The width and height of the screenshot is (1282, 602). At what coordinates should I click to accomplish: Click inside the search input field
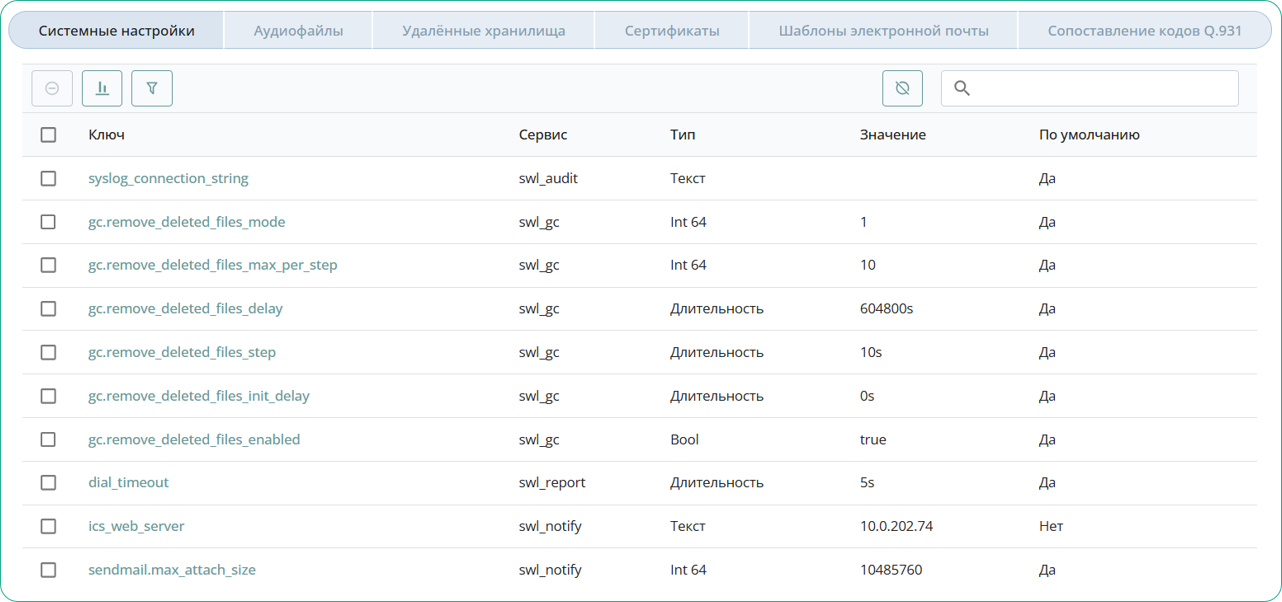[x=1100, y=88]
